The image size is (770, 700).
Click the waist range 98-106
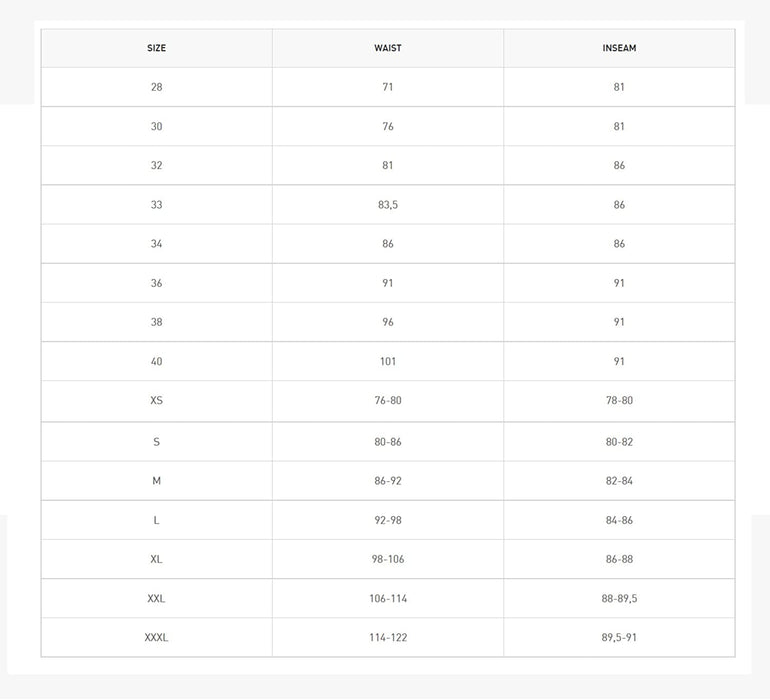click(388, 559)
